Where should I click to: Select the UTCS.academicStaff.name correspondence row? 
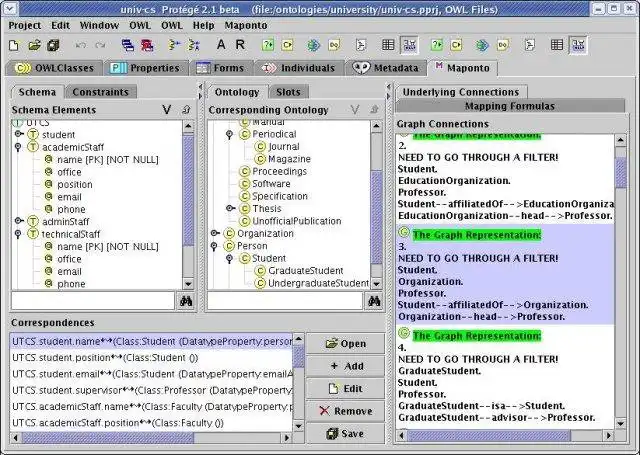[151, 407]
